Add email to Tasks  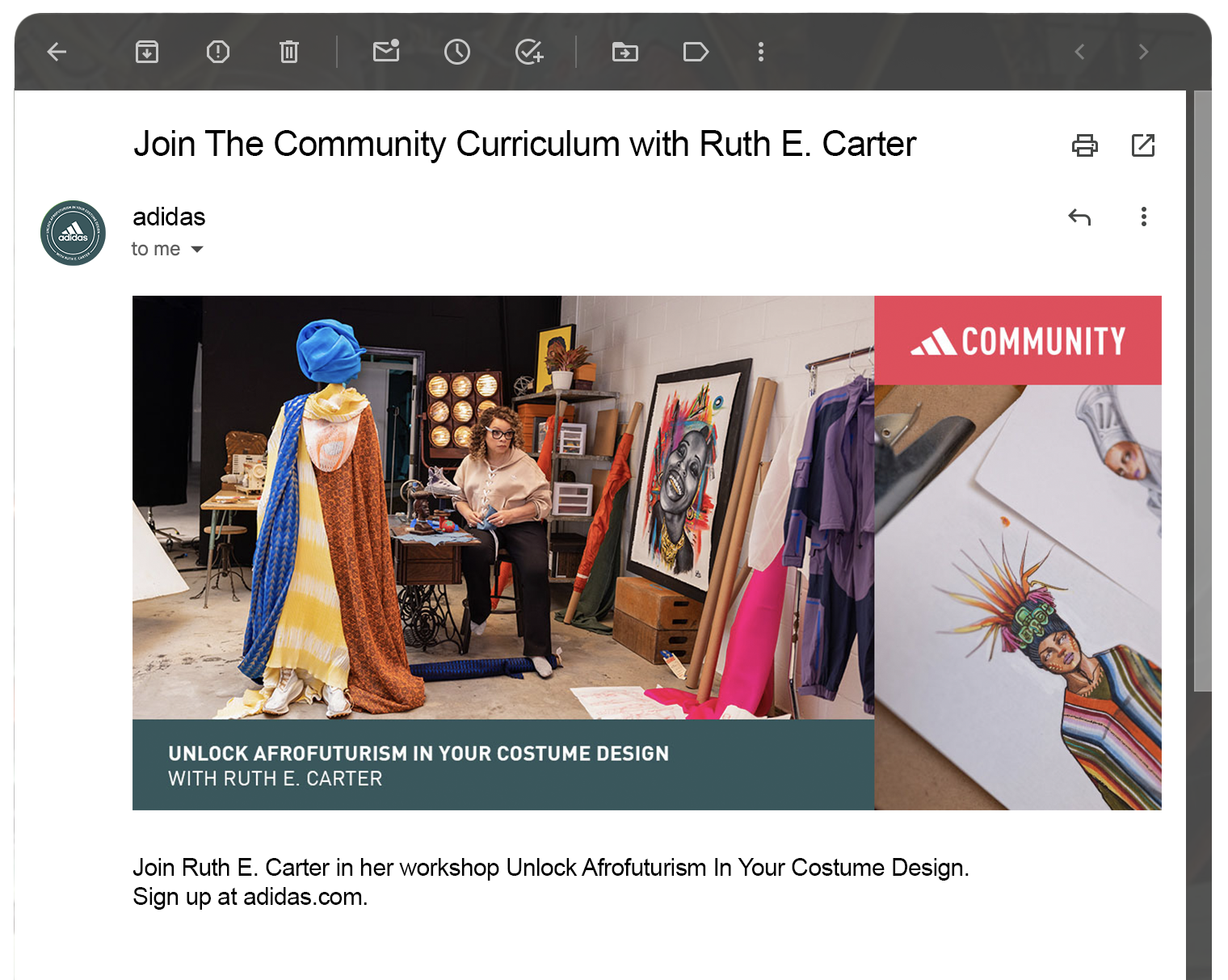(x=529, y=52)
